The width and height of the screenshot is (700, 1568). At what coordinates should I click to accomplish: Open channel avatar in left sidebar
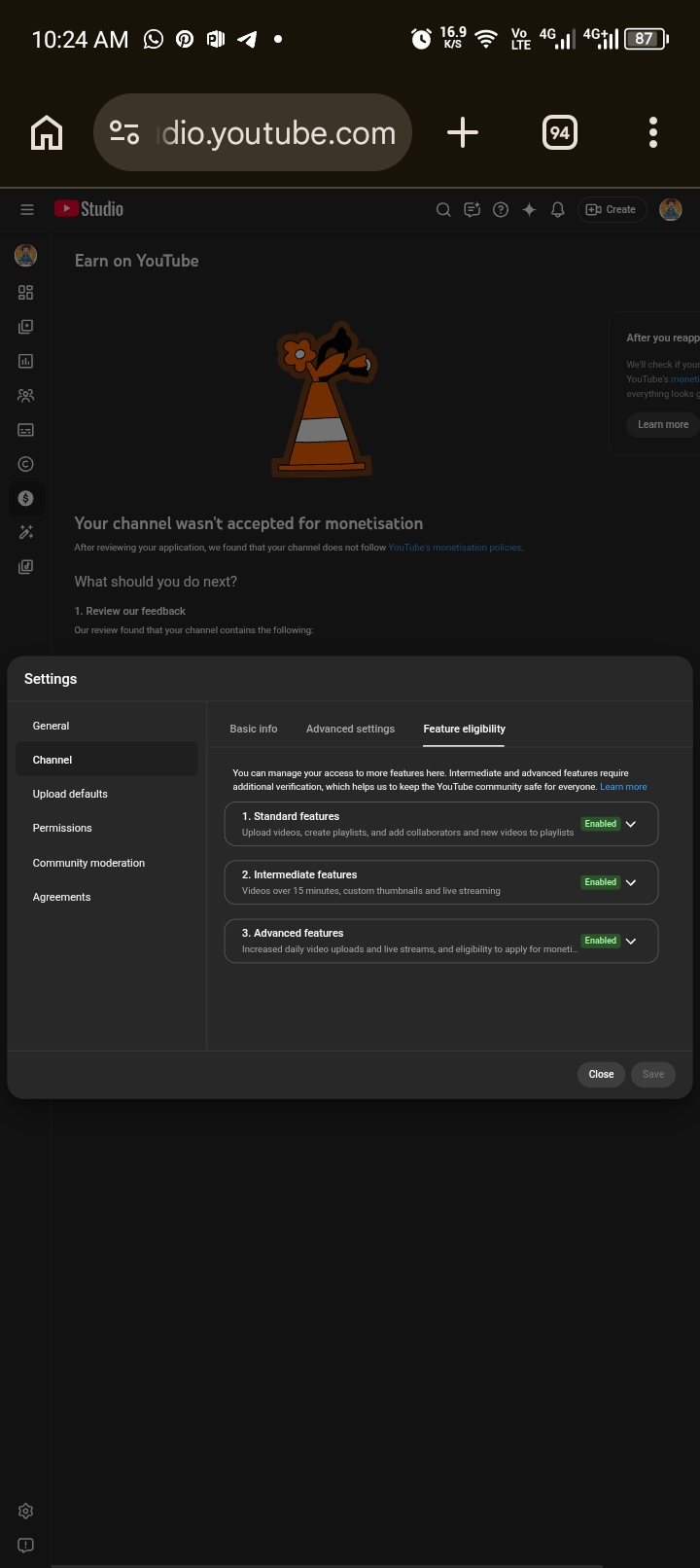pyautogui.click(x=26, y=255)
